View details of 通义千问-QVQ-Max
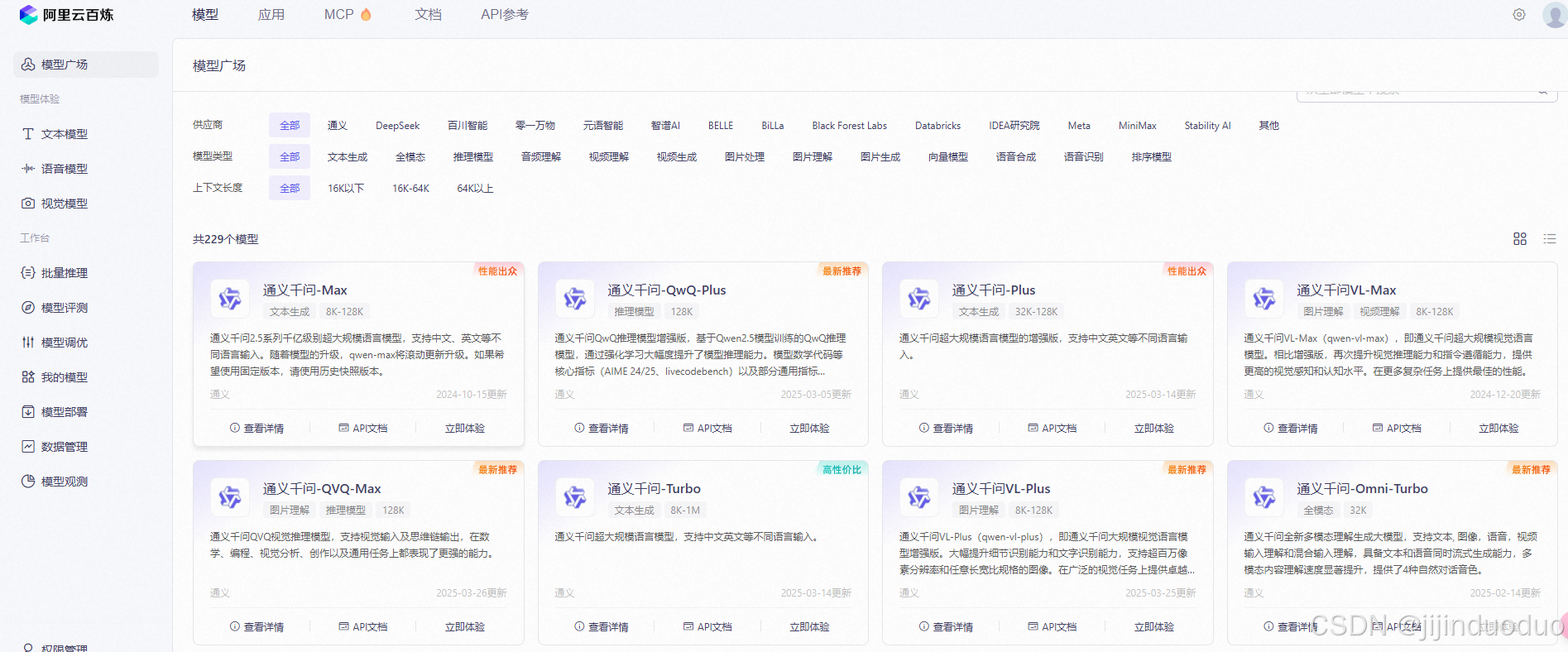Image resolution: width=1568 pixels, height=652 pixels. pyautogui.click(x=257, y=627)
